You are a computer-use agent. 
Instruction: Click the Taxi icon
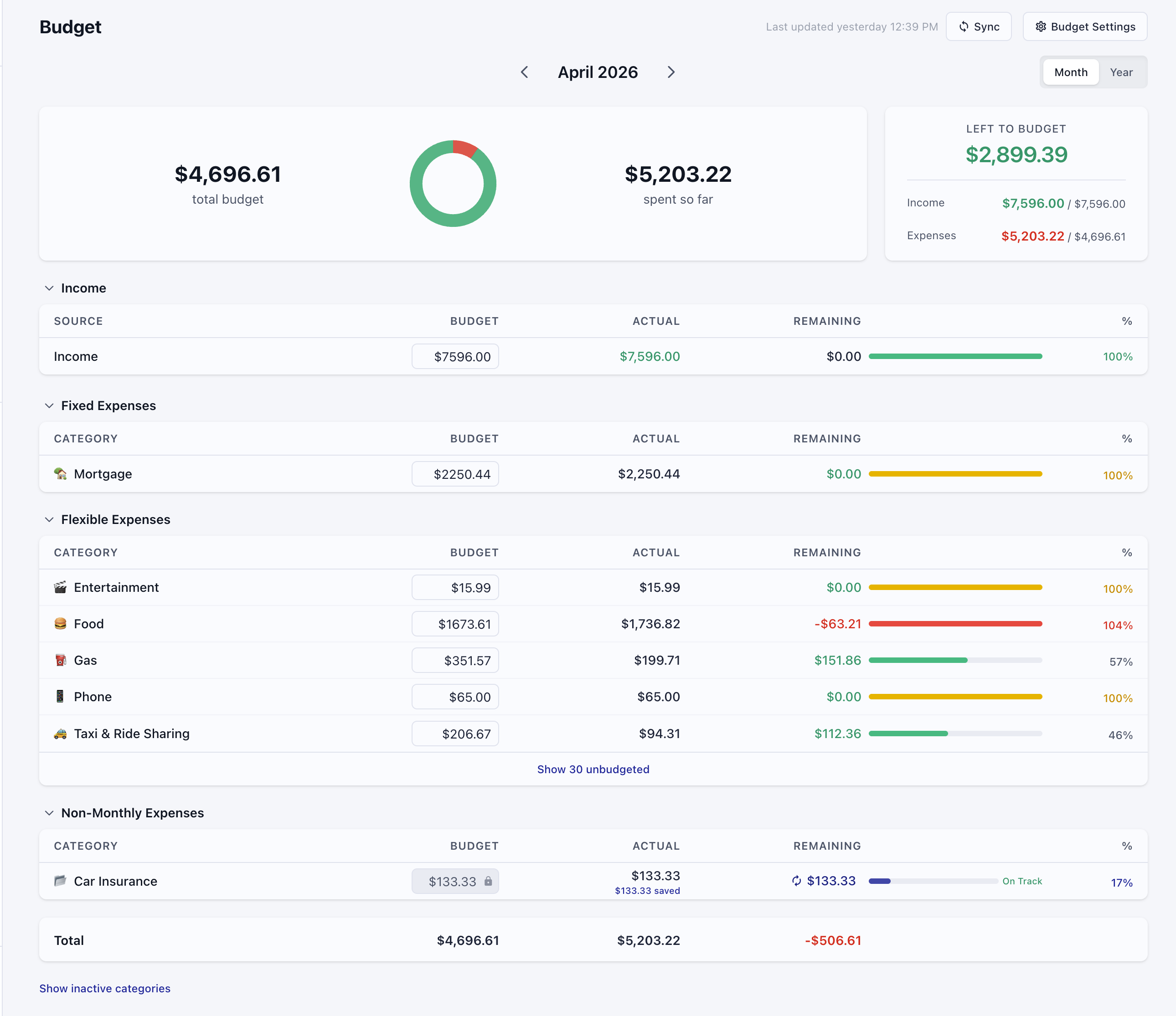(60, 734)
